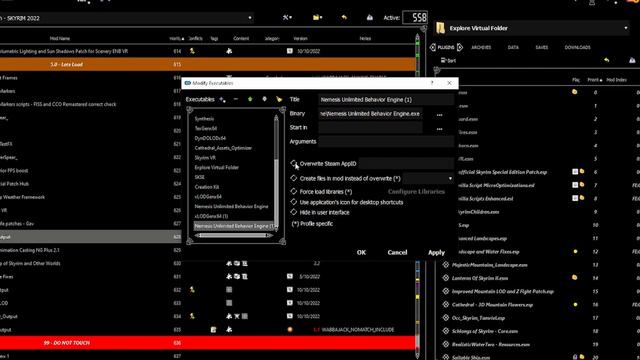Toggle Lanterns Of Skyrim II.esm plugin checkbox
Viewport: 640px width, 360px height.
coord(446,278)
